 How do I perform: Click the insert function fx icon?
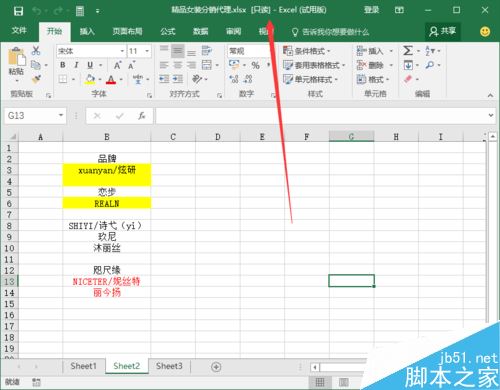(142, 116)
